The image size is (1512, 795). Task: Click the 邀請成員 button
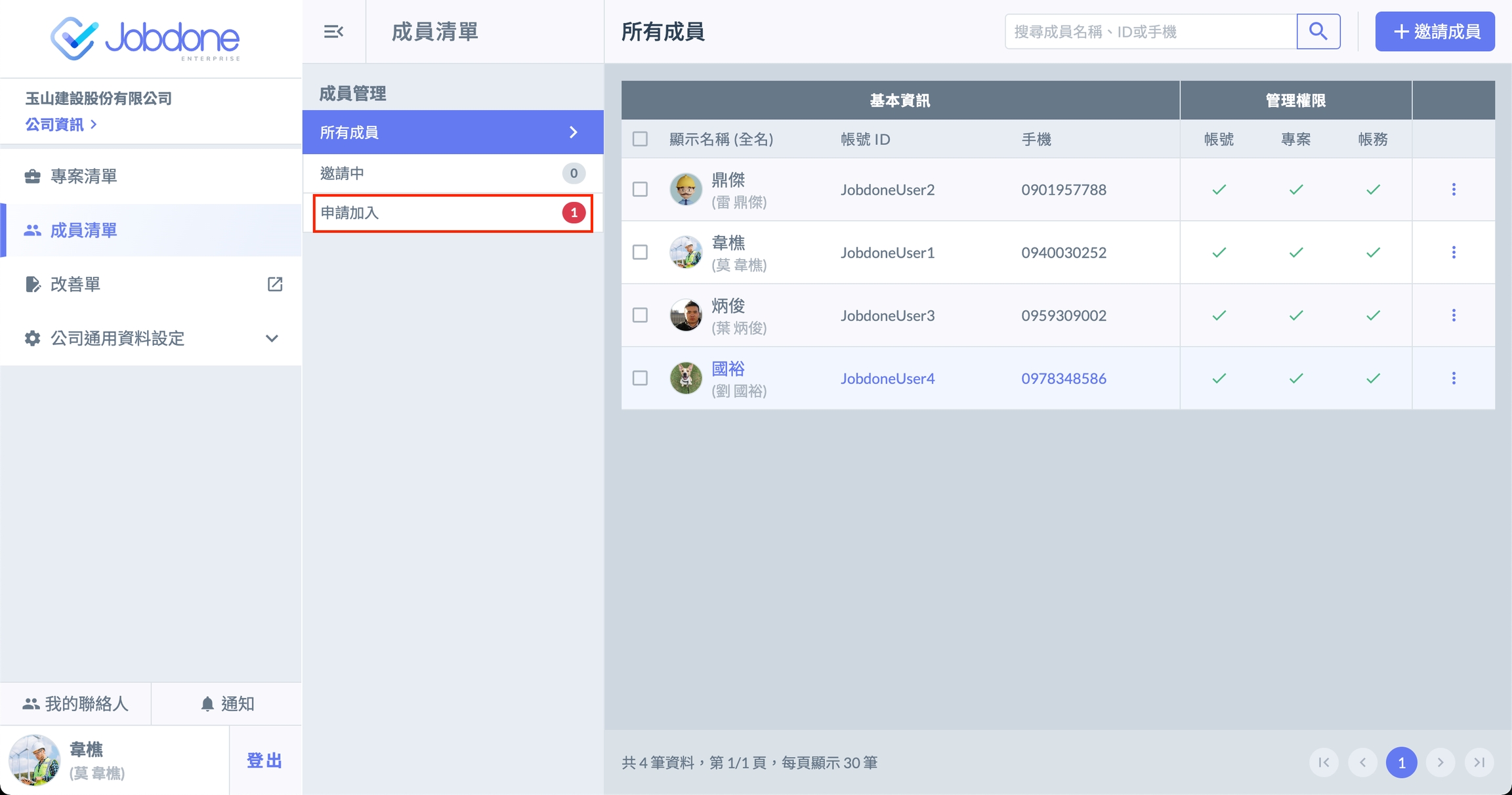(x=1435, y=31)
